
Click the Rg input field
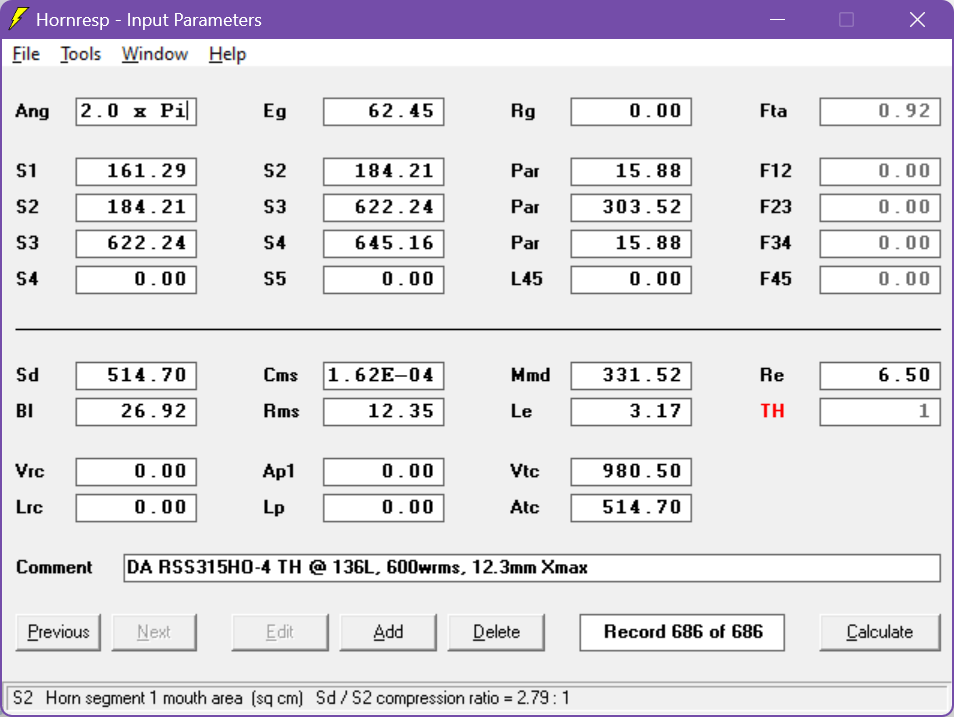point(632,111)
